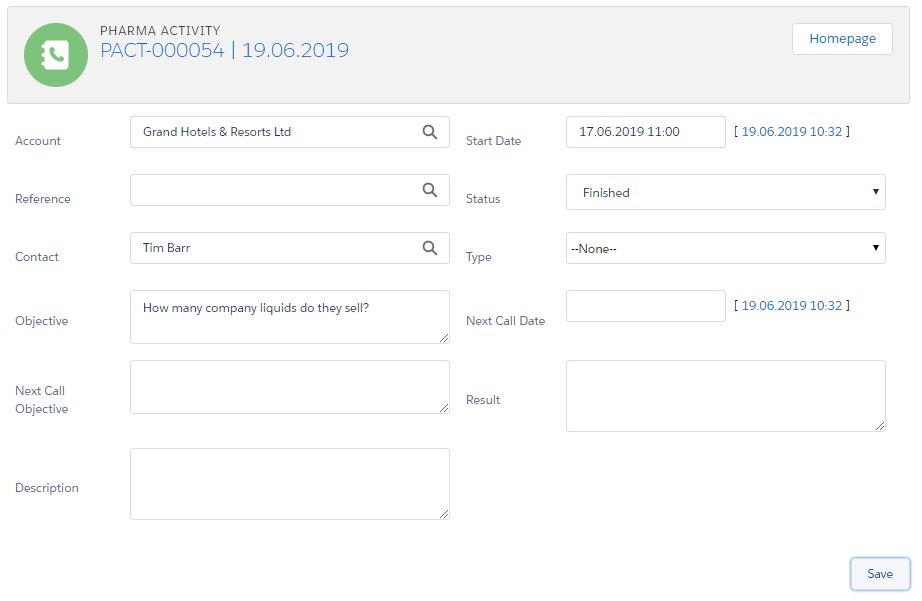Viewport: 922px width, 601px height.
Task: Click the green Pharma Activity phone book icon
Action: coord(56,55)
